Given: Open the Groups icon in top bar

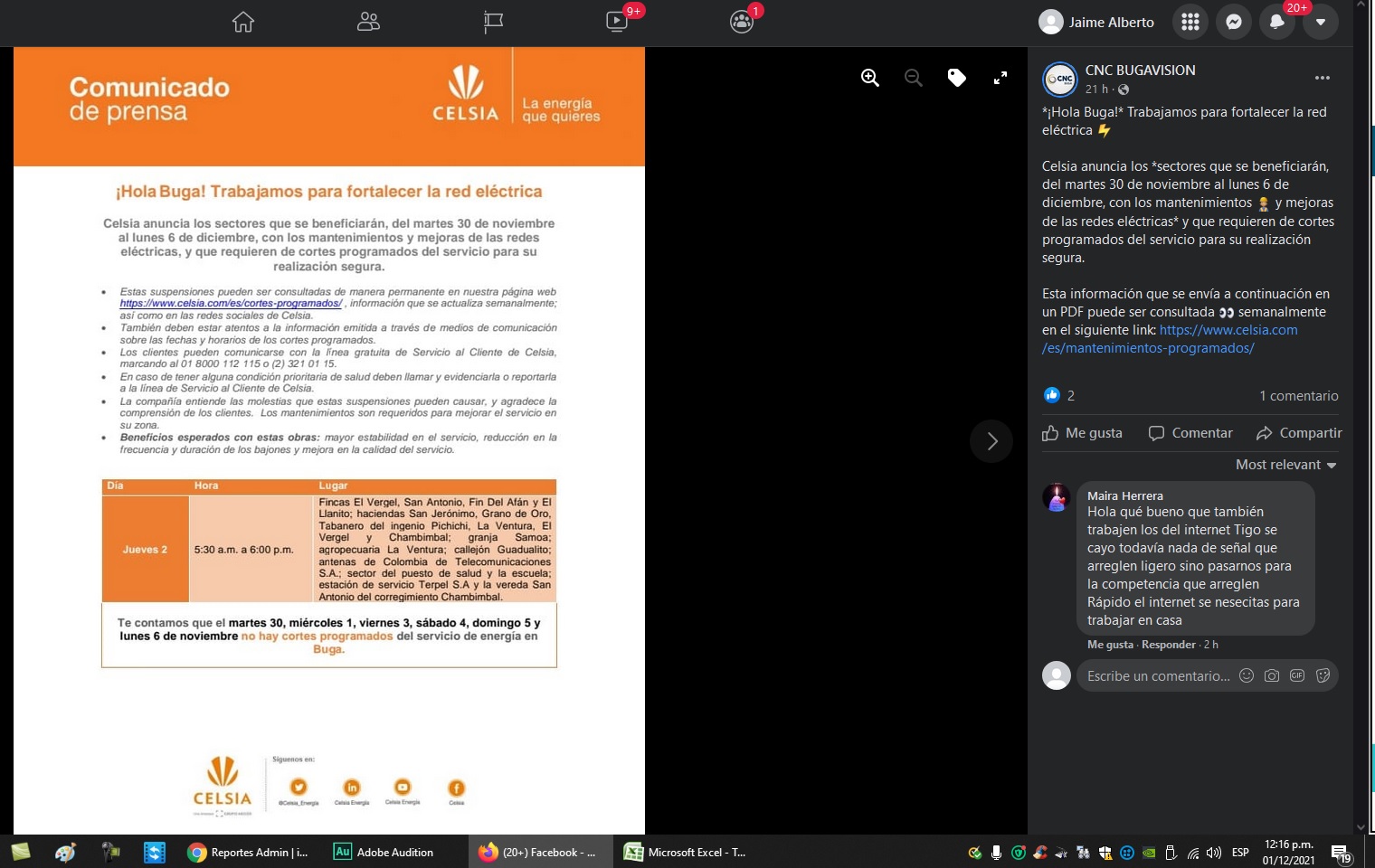Looking at the screenshot, I should pyautogui.click(x=742, y=22).
